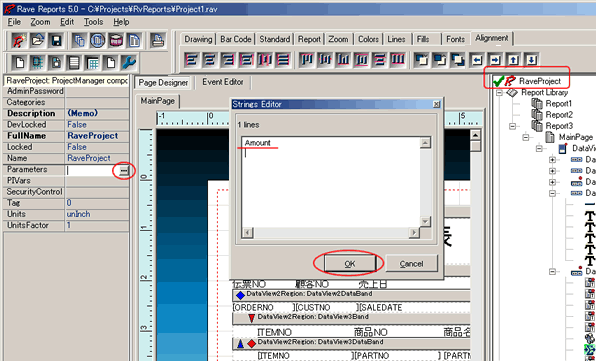Click the New project Rave icon
The image size is (596, 361).
(19, 40)
